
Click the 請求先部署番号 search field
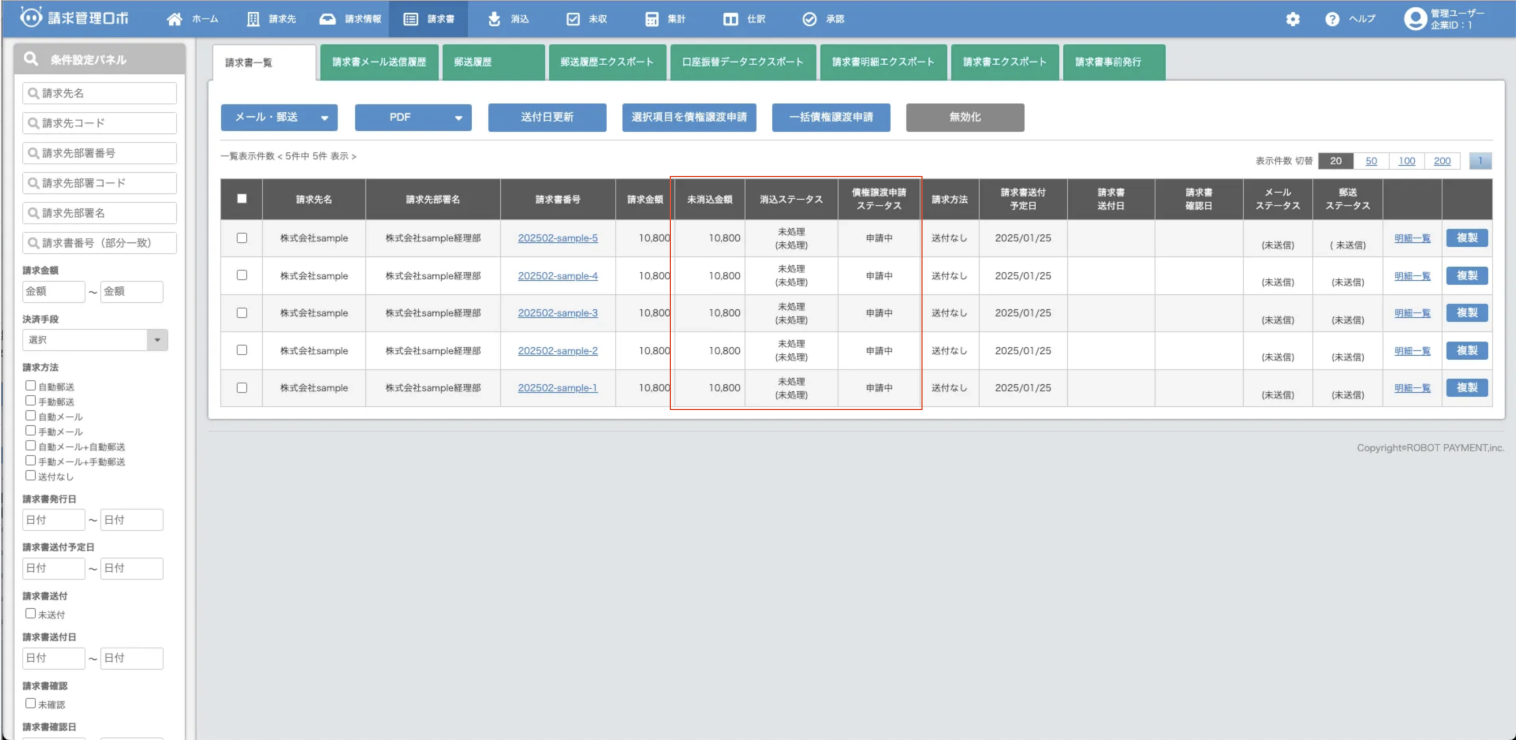click(99, 153)
